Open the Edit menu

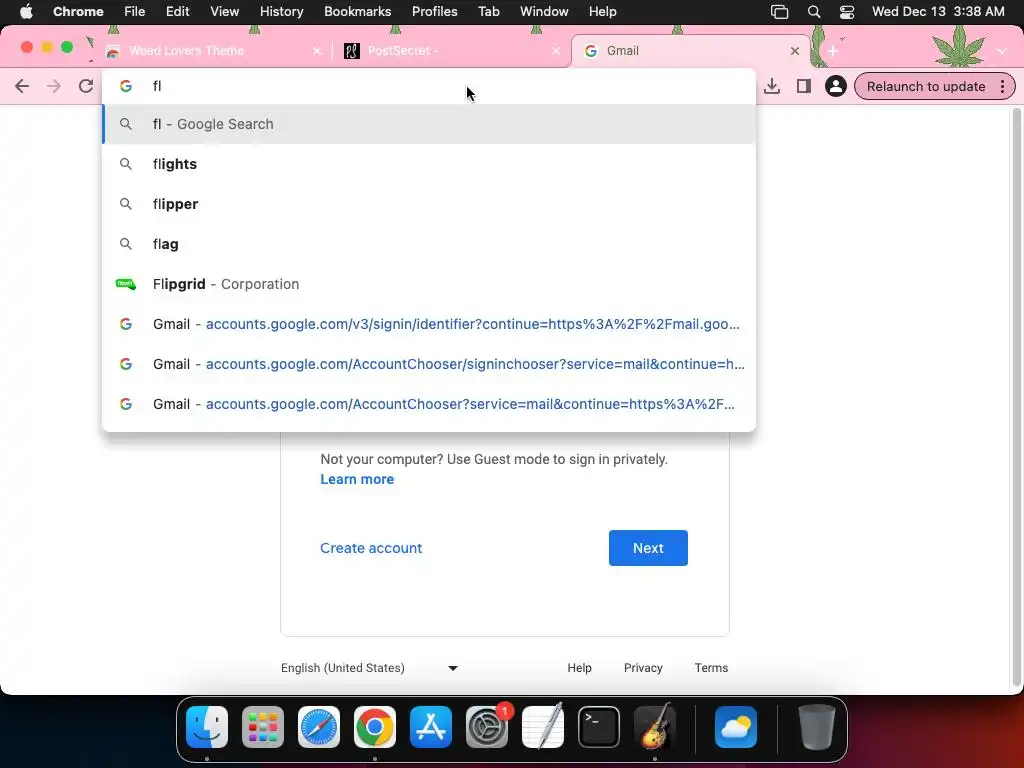click(177, 12)
